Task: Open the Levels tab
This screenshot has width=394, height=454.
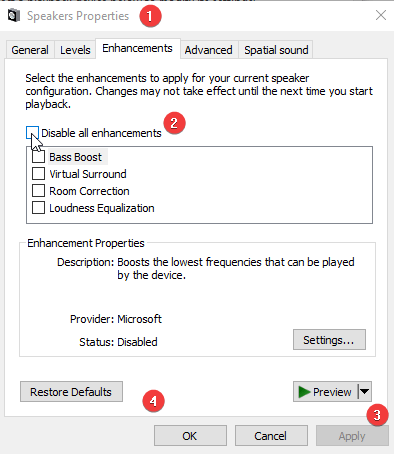Action: tap(75, 50)
